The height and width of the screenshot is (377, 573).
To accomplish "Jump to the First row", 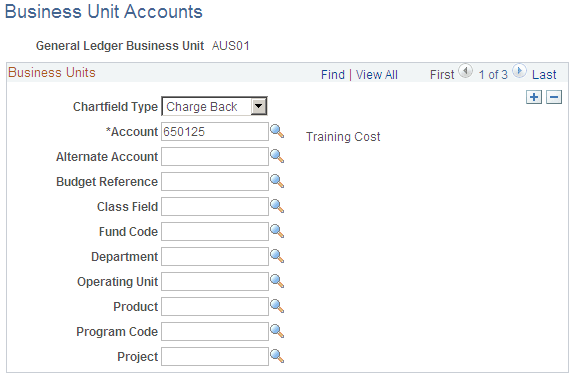I will point(442,75).
